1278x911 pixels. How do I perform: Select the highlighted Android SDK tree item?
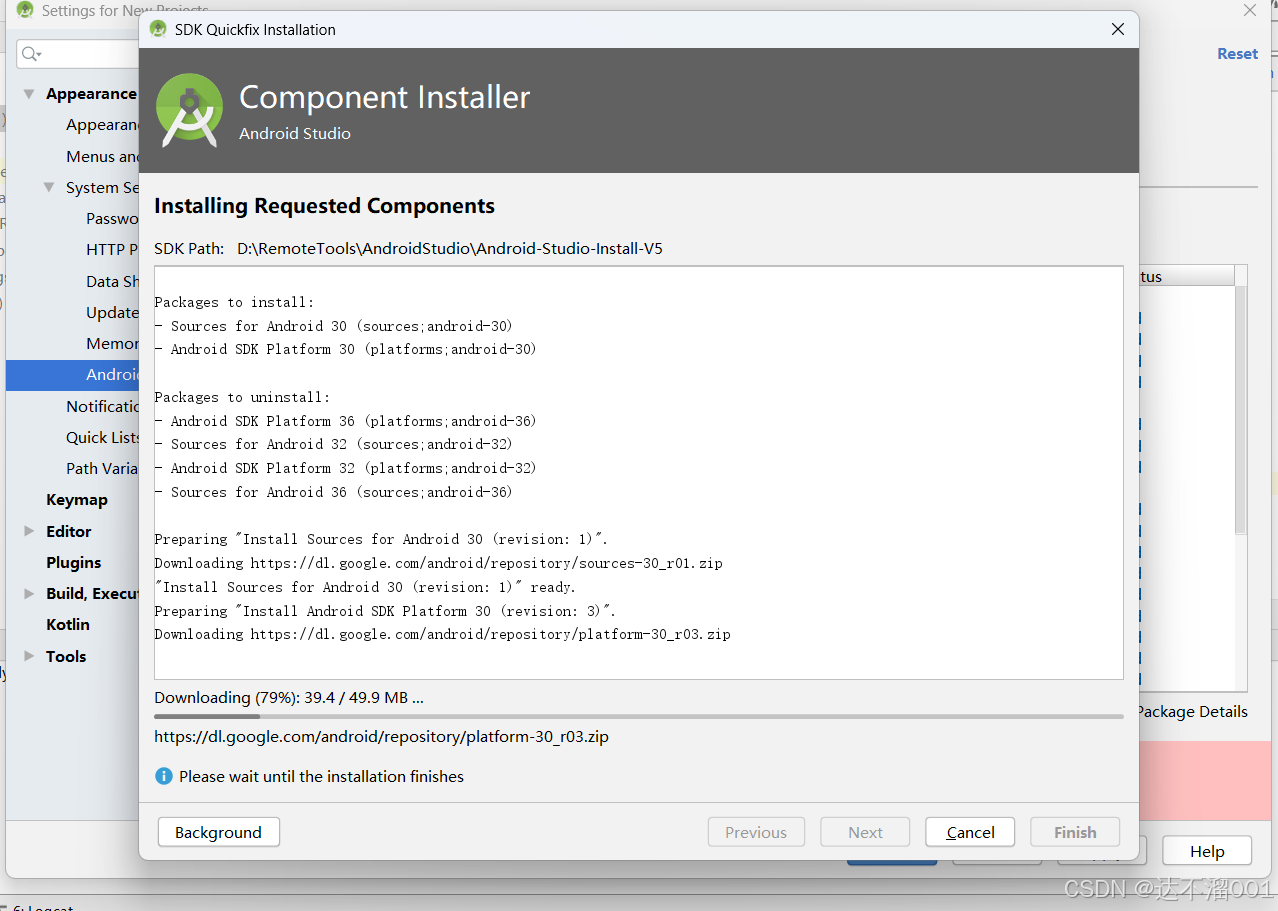[x=72, y=375]
